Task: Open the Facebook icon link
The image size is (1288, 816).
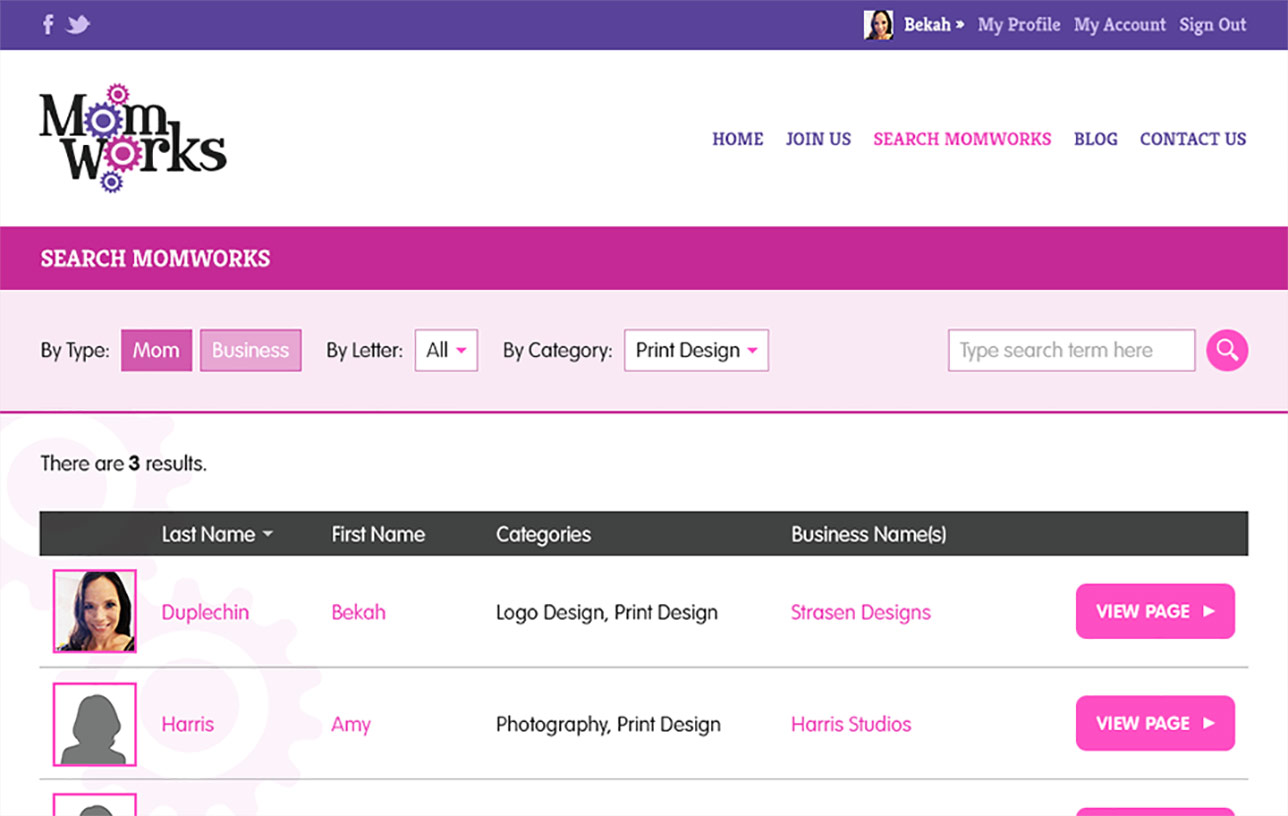Action: [x=48, y=24]
